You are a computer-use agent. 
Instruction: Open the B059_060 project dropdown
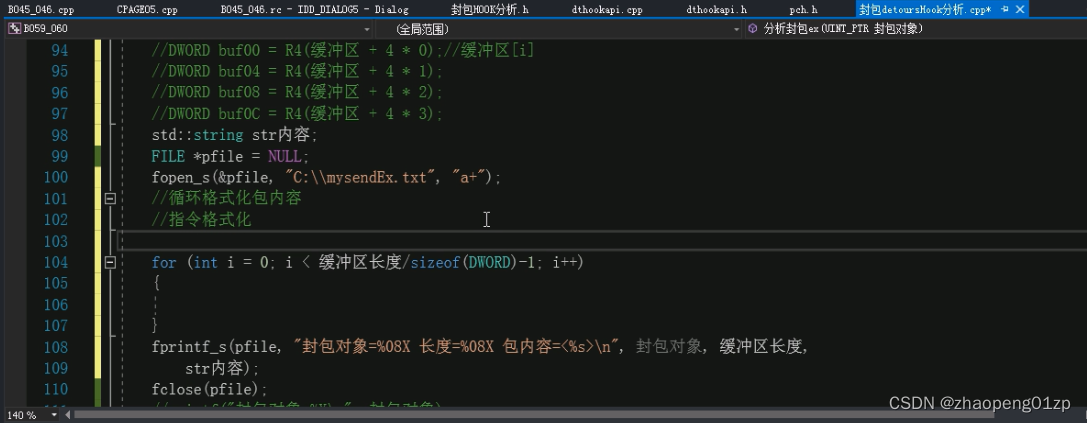click(367, 29)
